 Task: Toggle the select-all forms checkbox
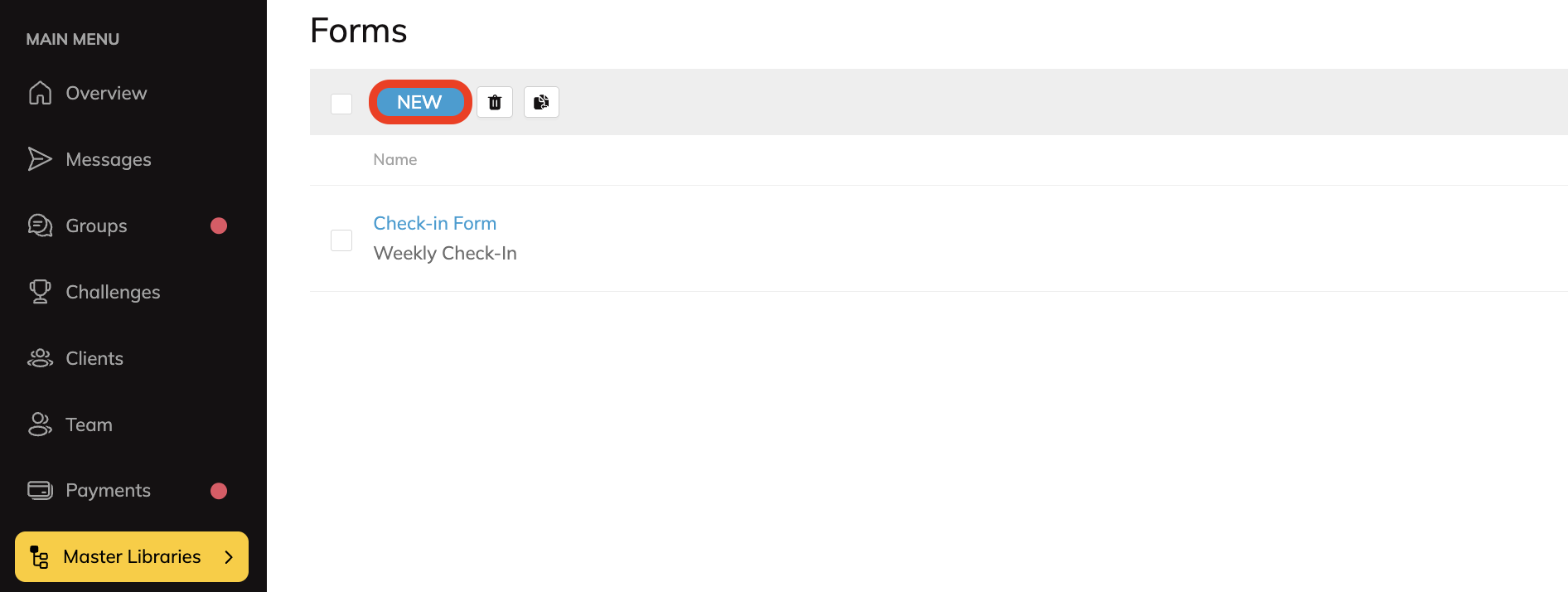341,104
